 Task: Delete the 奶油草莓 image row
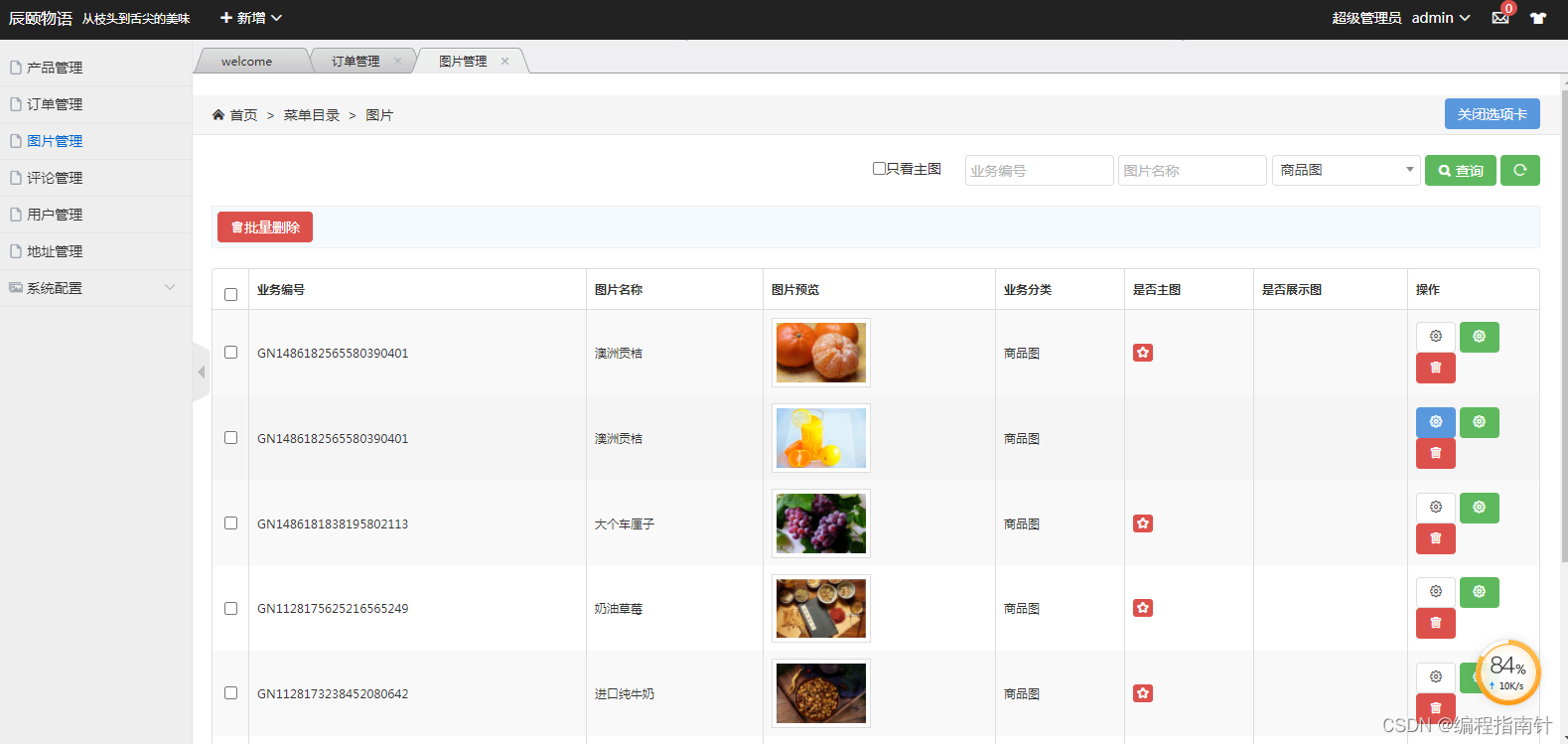click(x=1436, y=623)
